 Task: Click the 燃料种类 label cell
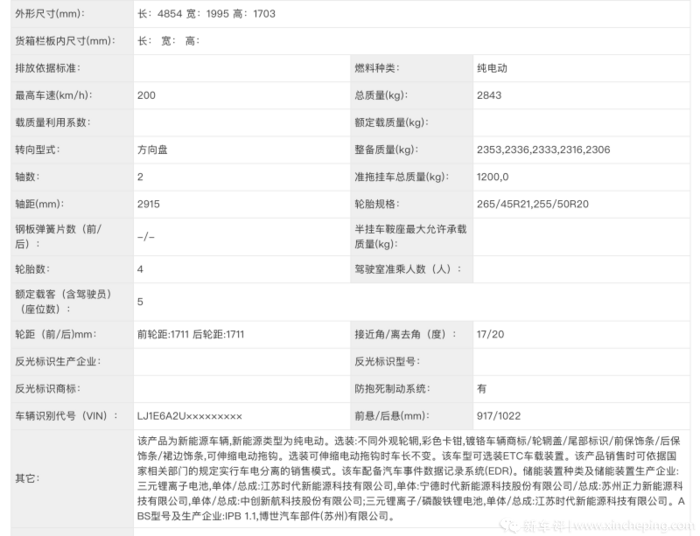tap(376, 68)
